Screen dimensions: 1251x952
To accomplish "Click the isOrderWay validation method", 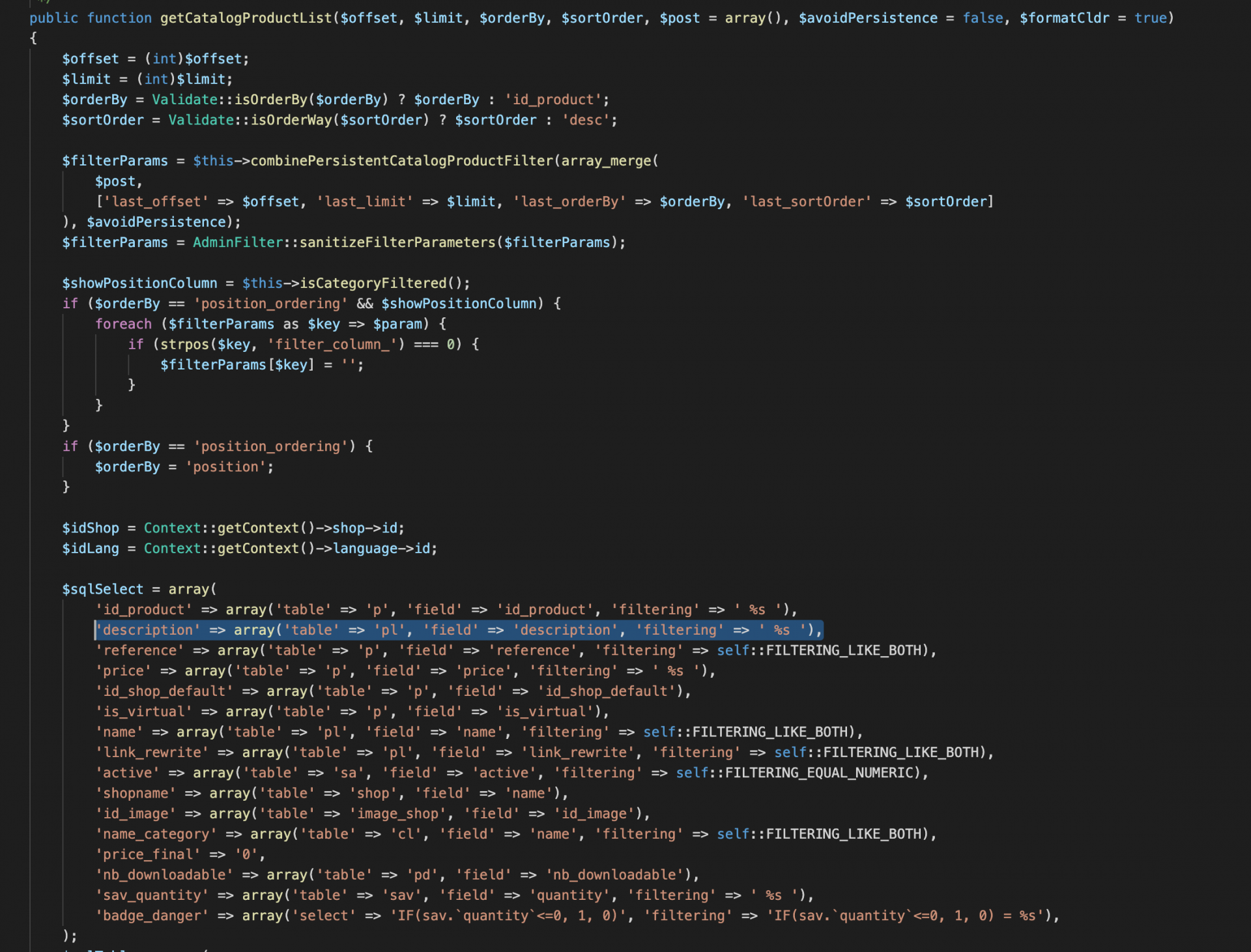I will click(291, 120).
